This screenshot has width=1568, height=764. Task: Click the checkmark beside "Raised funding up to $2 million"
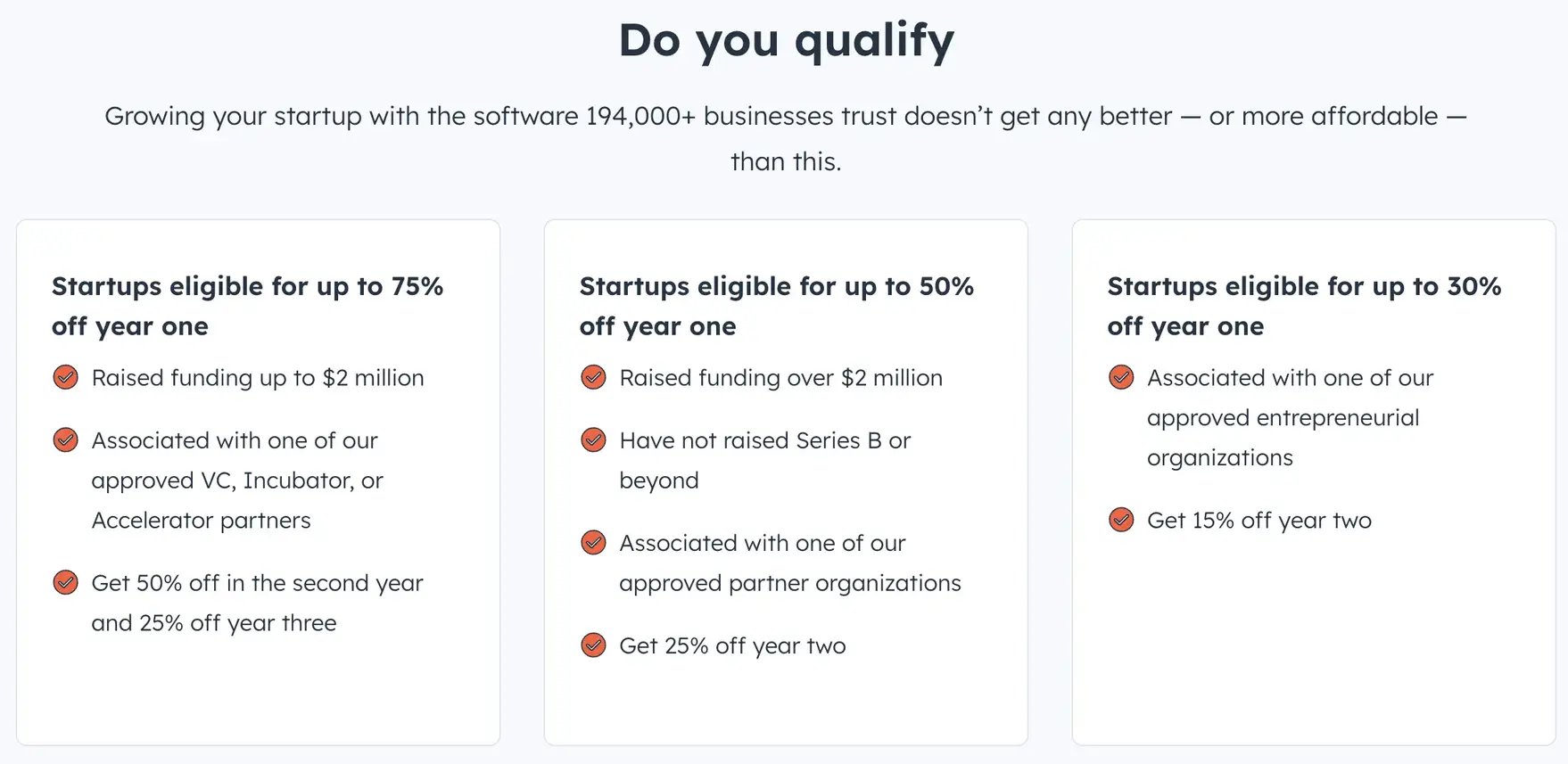pos(65,377)
